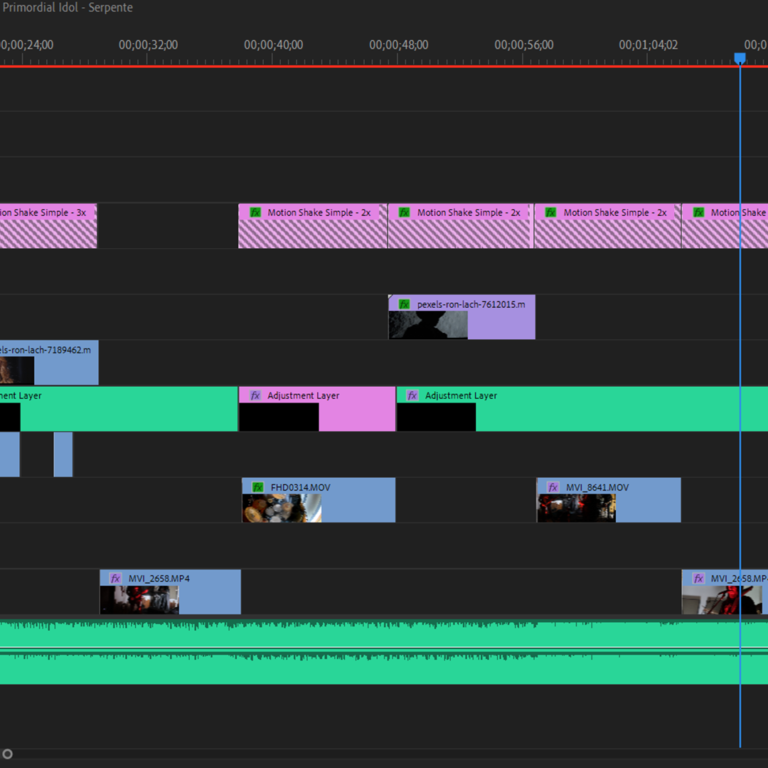Click fx badge on MVI_8641.MOV clip

point(551,487)
